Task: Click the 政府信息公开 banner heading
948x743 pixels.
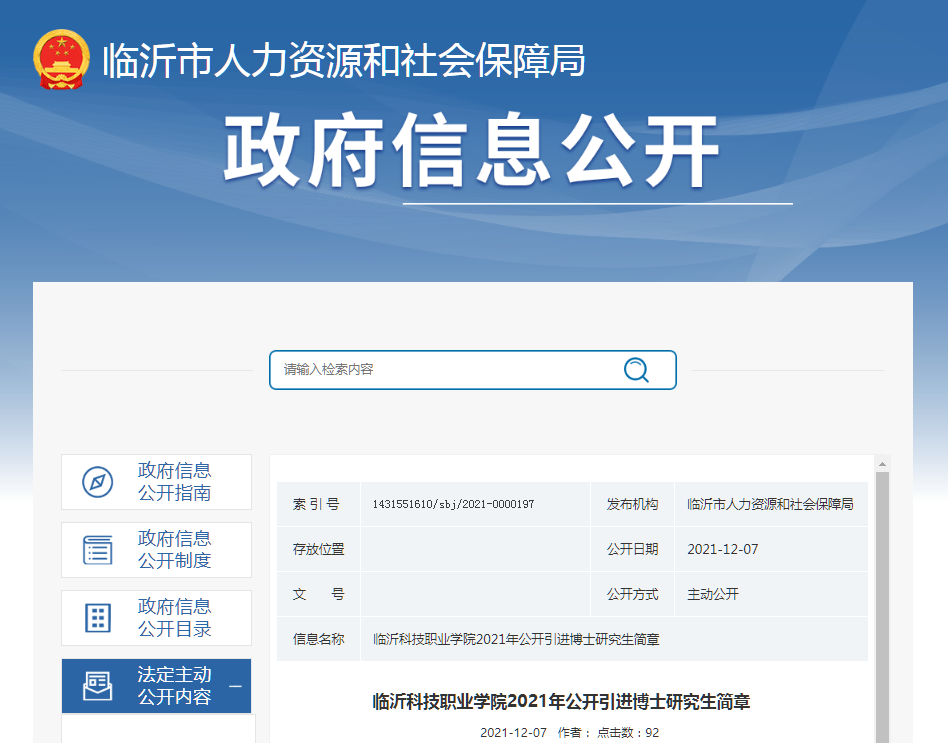Action: pos(471,151)
